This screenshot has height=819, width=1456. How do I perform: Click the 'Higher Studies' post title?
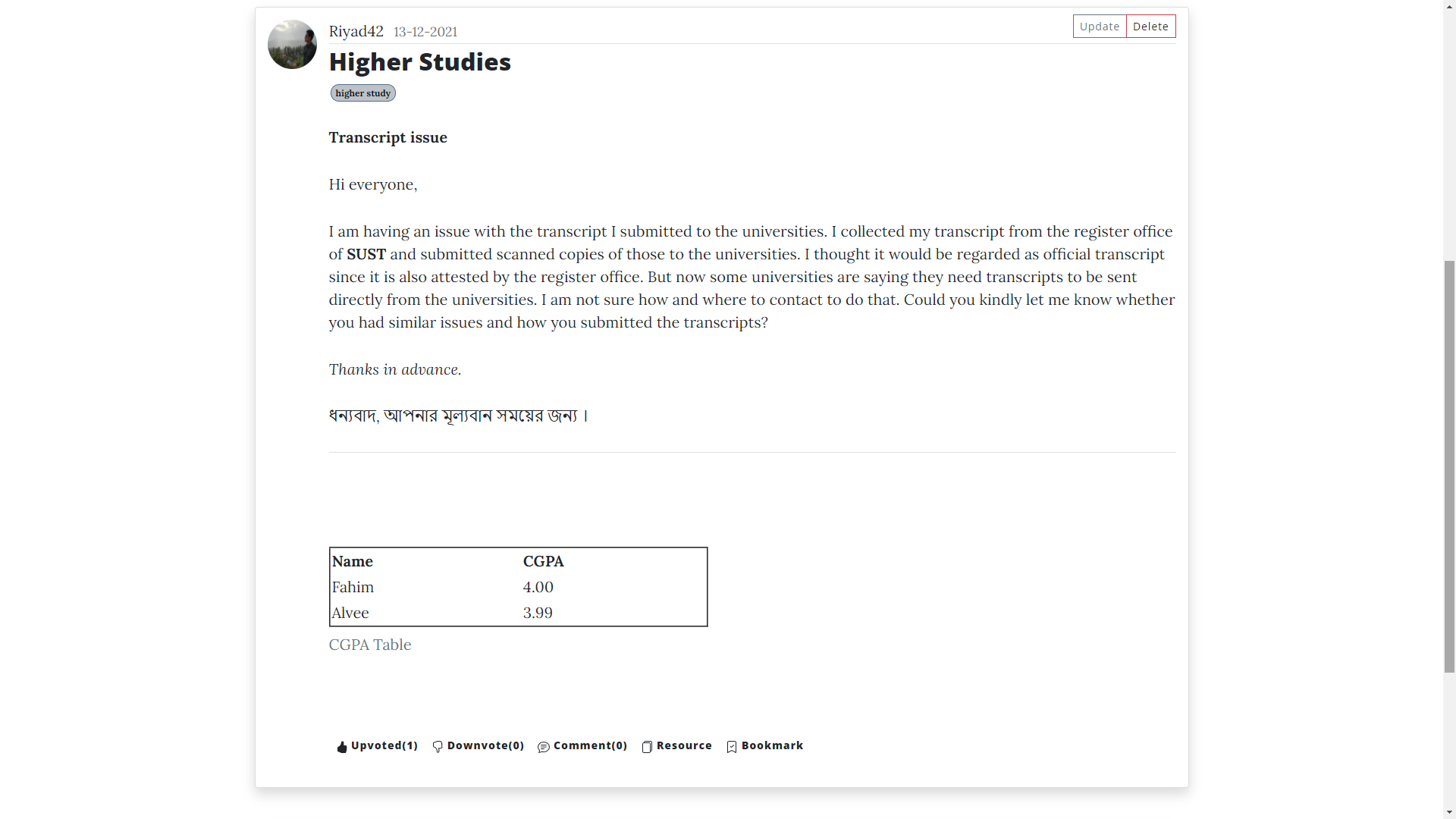419,62
